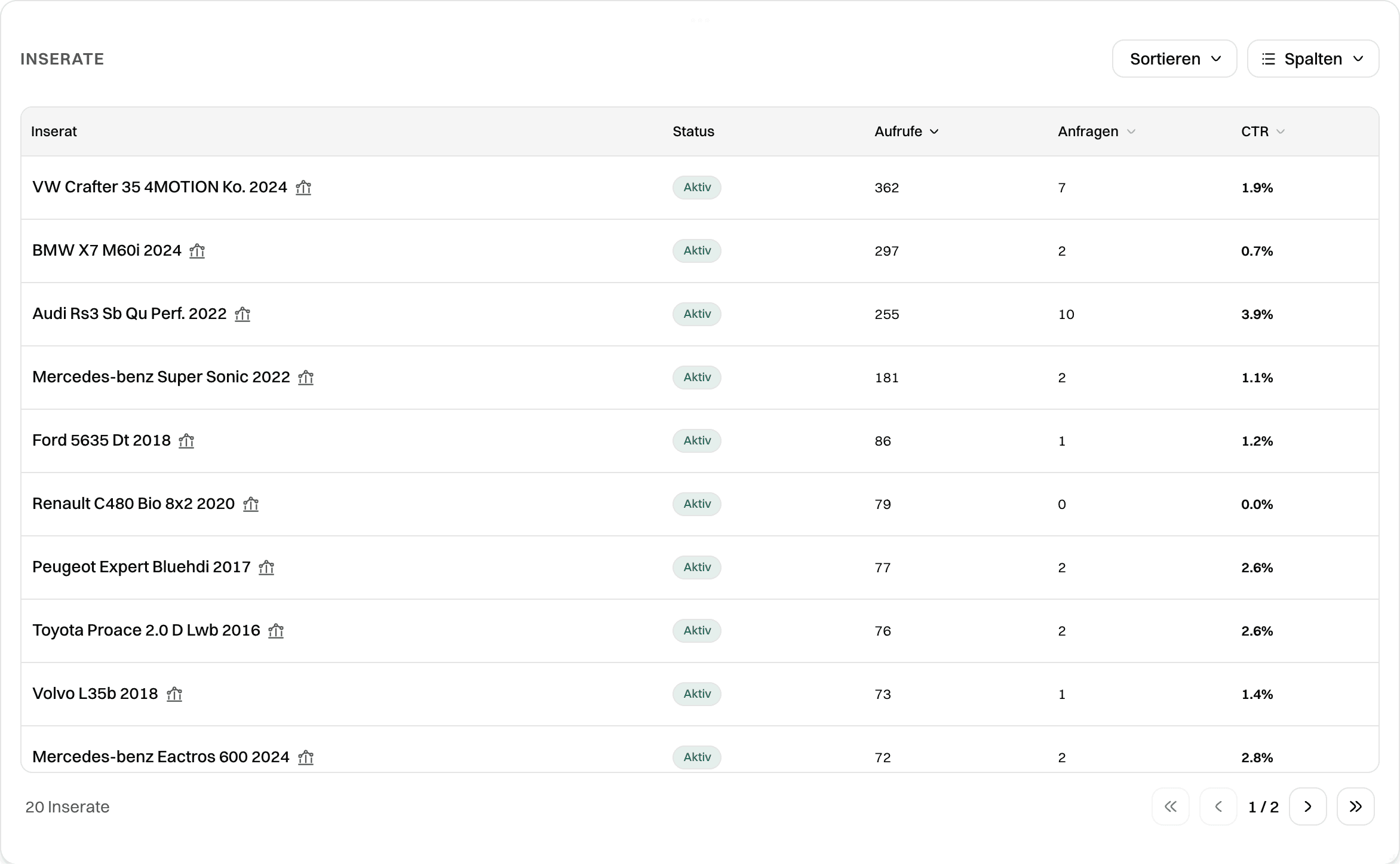Click the stats icon next to BMW X7 M60i 2024
The height and width of the screenshot is (865, 1400).
[197, 251]
